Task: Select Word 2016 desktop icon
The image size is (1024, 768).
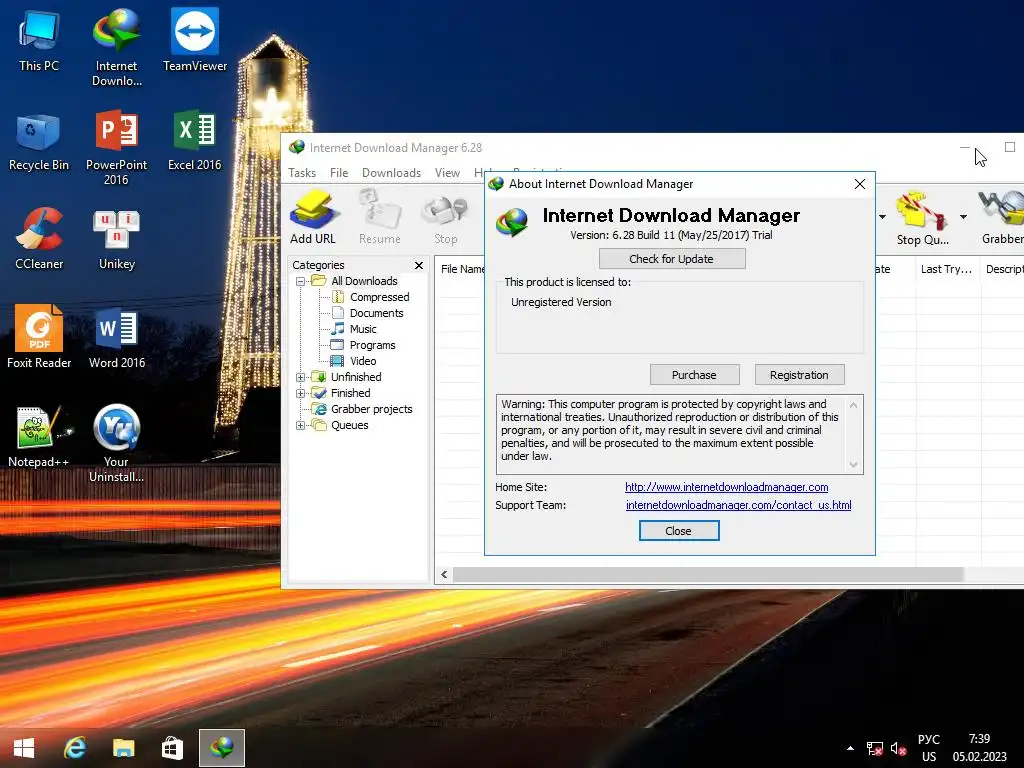Action: 116,338
